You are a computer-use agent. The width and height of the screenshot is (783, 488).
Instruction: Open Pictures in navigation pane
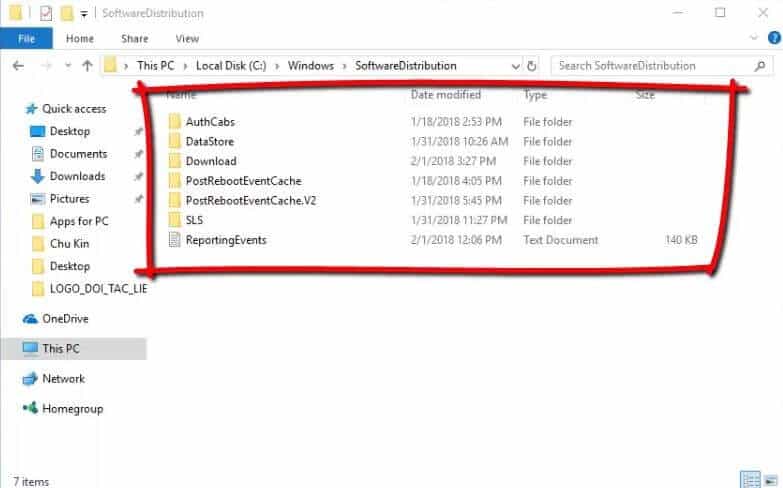coord(69,199)
